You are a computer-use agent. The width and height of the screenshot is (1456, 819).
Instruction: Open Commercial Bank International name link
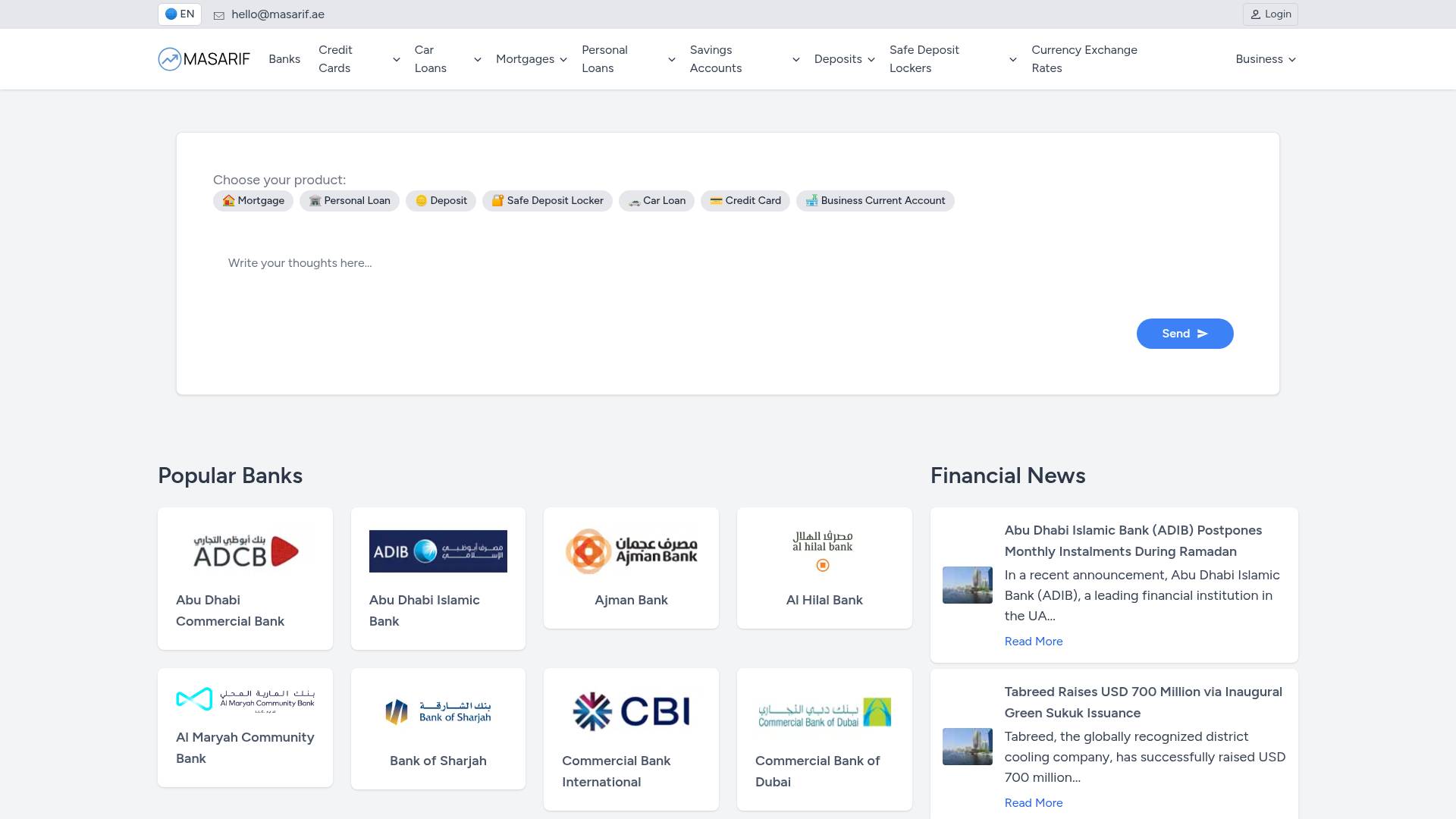pos(616,771)
